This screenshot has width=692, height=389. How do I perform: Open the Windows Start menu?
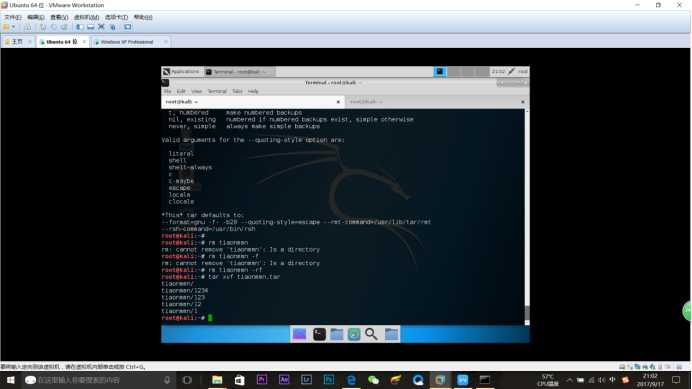coord(11,380)
